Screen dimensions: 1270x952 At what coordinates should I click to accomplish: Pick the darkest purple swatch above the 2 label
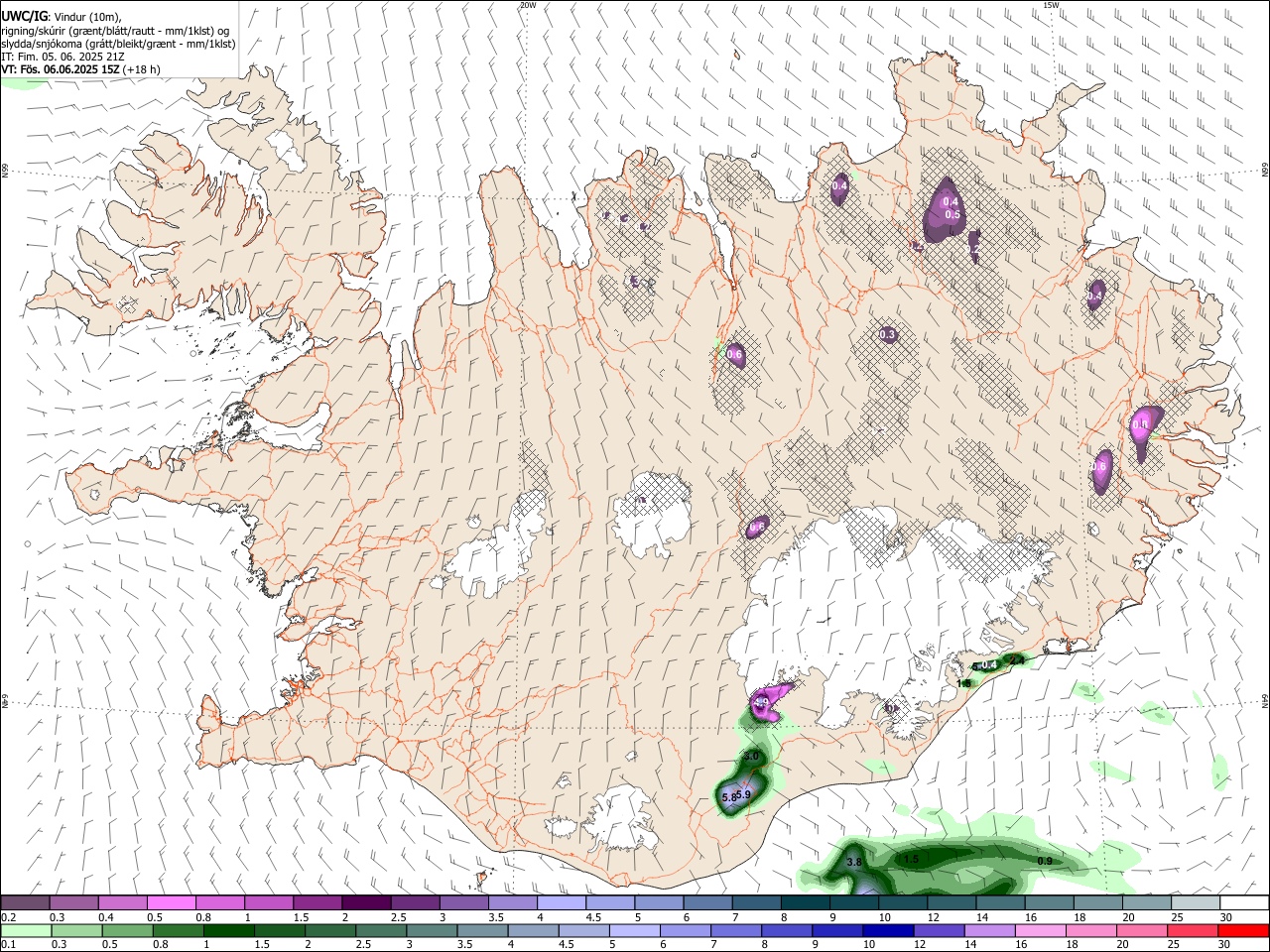pyautogui.click(x=365, y=903)
